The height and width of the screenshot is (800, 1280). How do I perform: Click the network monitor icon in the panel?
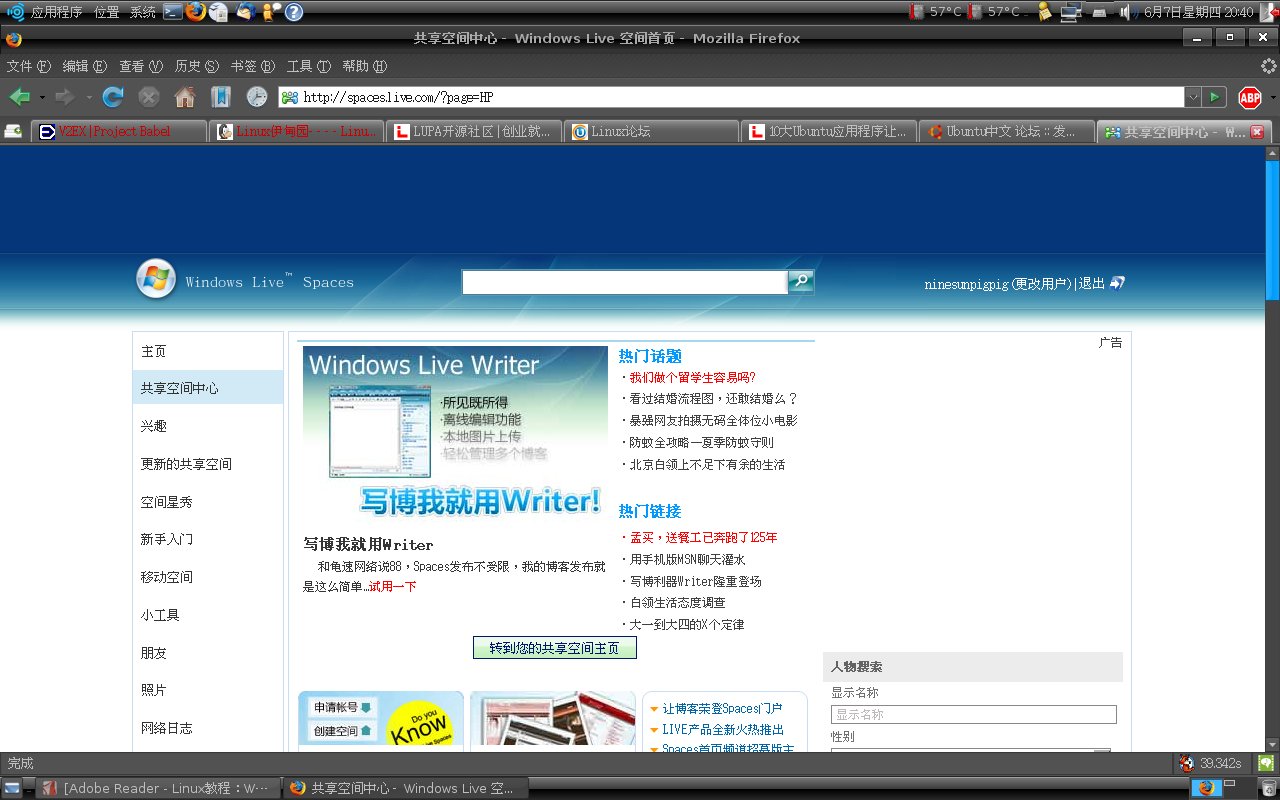1071,12
